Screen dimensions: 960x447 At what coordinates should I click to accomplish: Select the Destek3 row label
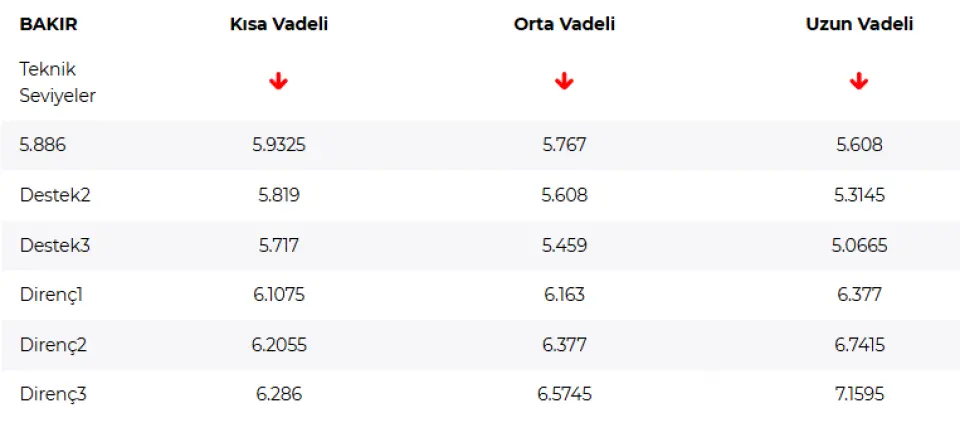click(x=55, y=245)
